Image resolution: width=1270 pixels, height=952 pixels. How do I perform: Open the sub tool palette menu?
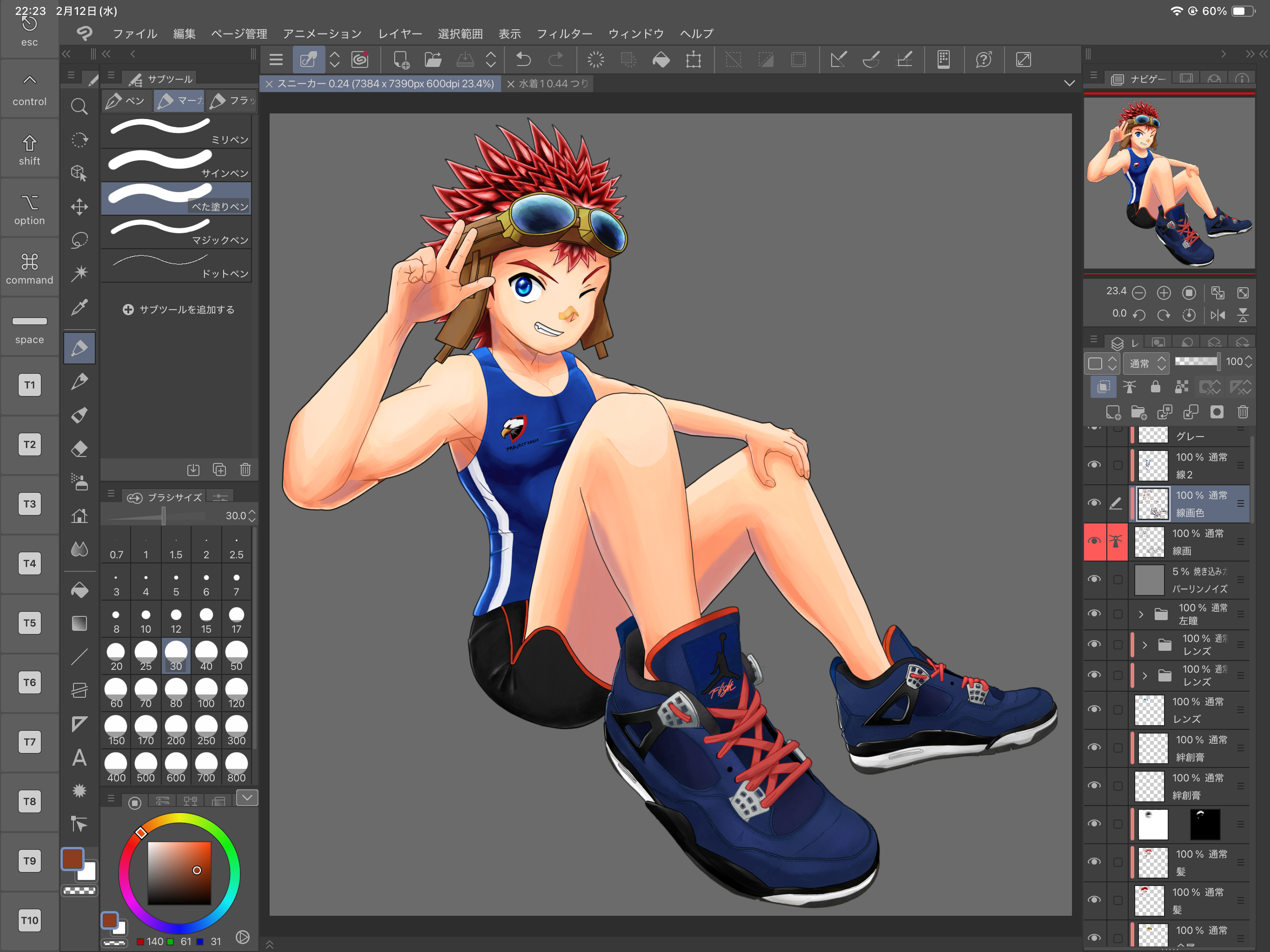[x=111, y=75]
